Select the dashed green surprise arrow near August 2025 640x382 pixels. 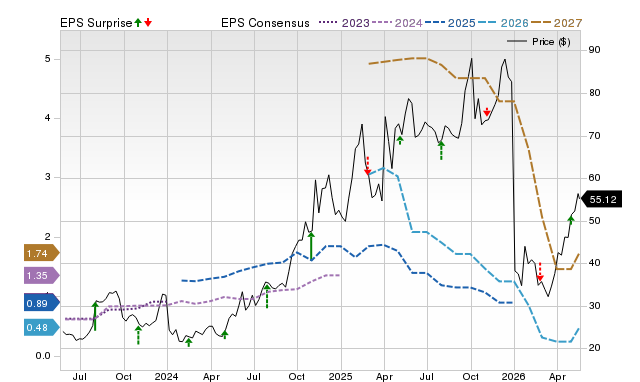point(441,150)
